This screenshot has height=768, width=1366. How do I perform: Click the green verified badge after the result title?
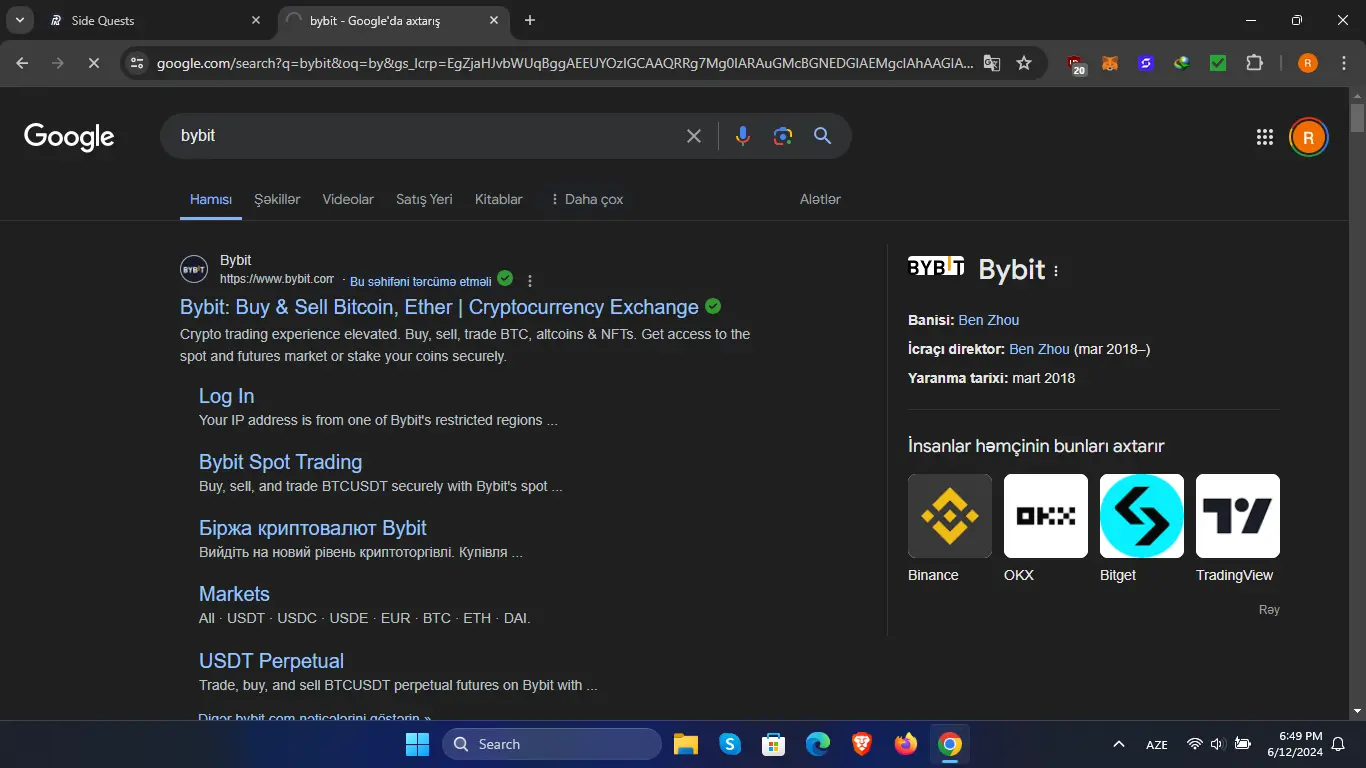[713, 306]
